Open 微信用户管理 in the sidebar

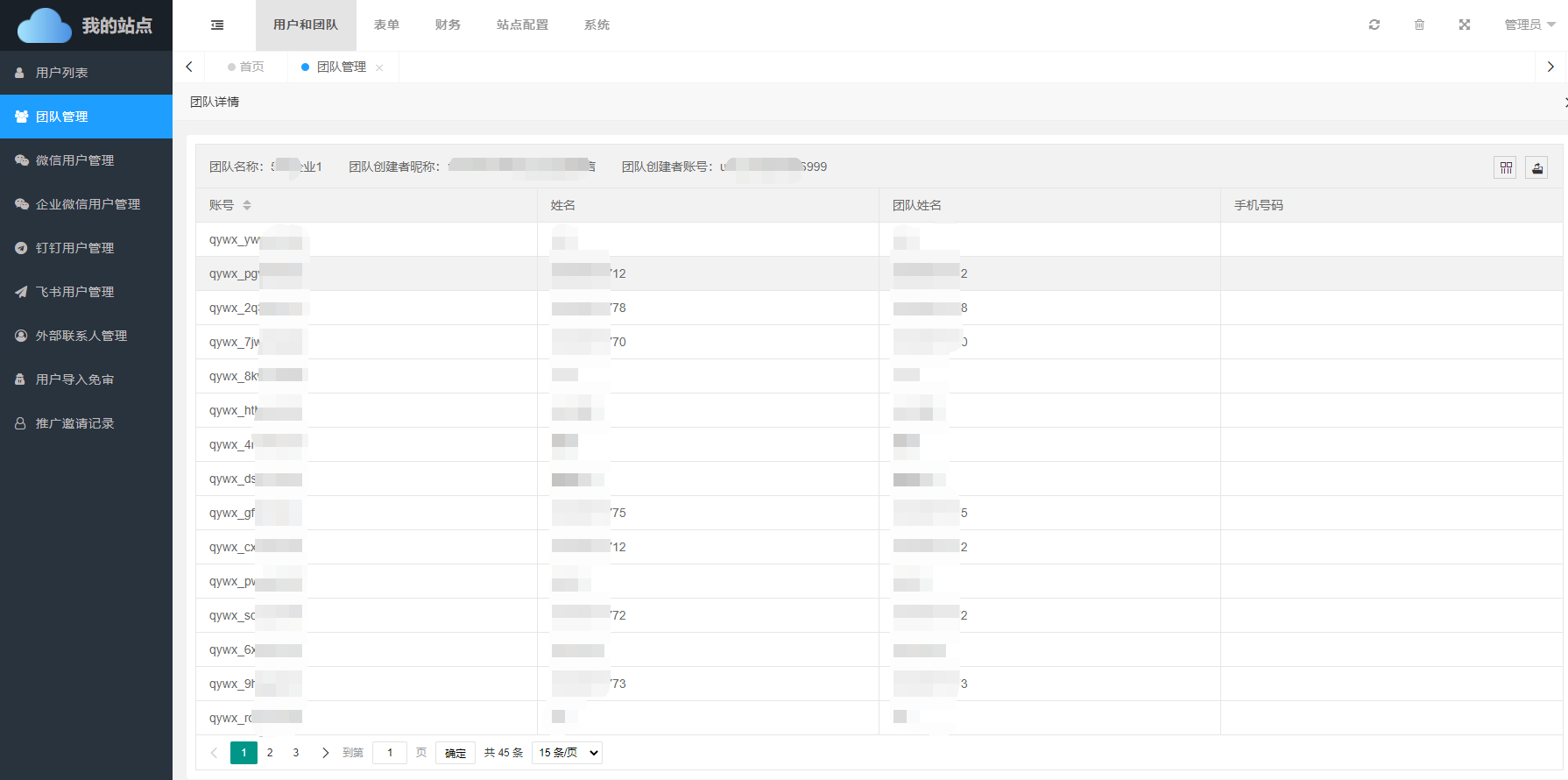(74, 160)
